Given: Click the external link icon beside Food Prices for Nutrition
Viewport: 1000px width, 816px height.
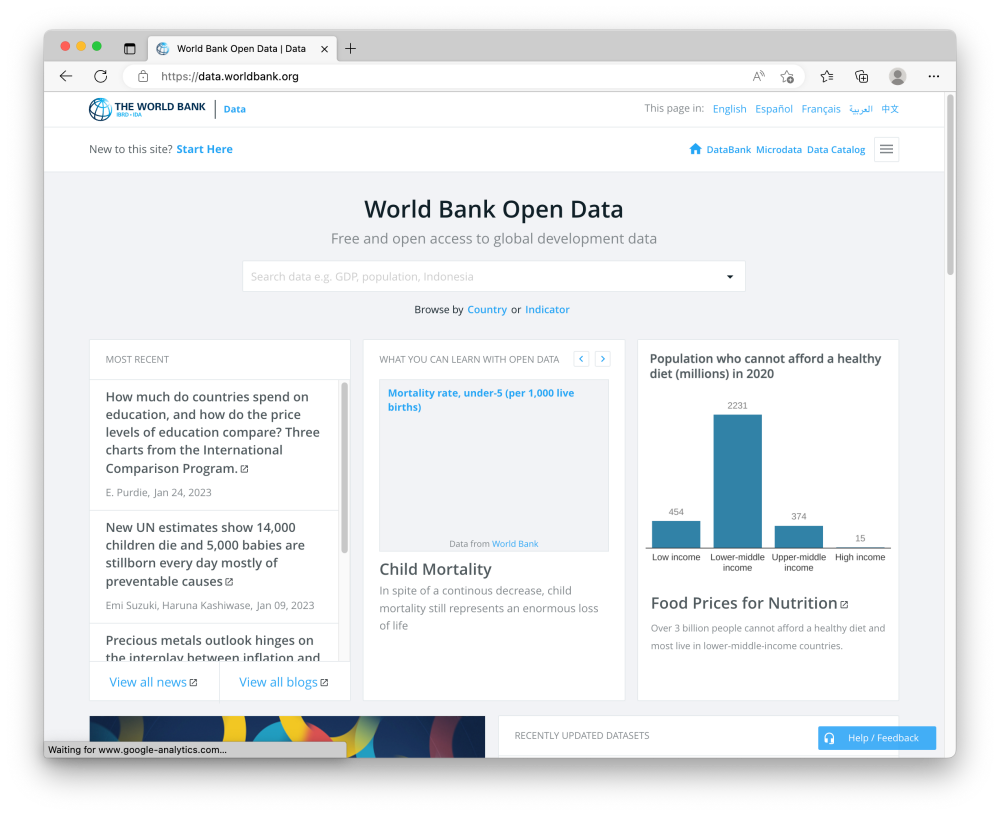Looking at the screenshot, I should 844,604.
